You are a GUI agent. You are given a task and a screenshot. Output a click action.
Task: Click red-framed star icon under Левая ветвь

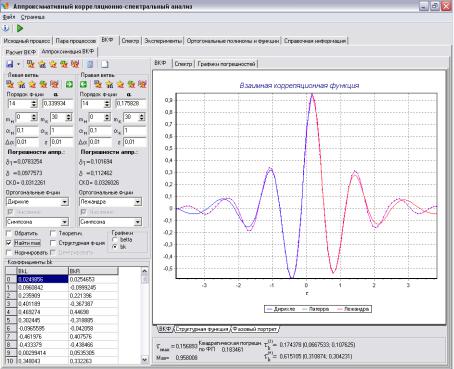pyautogui.click(x=55, y=84)
